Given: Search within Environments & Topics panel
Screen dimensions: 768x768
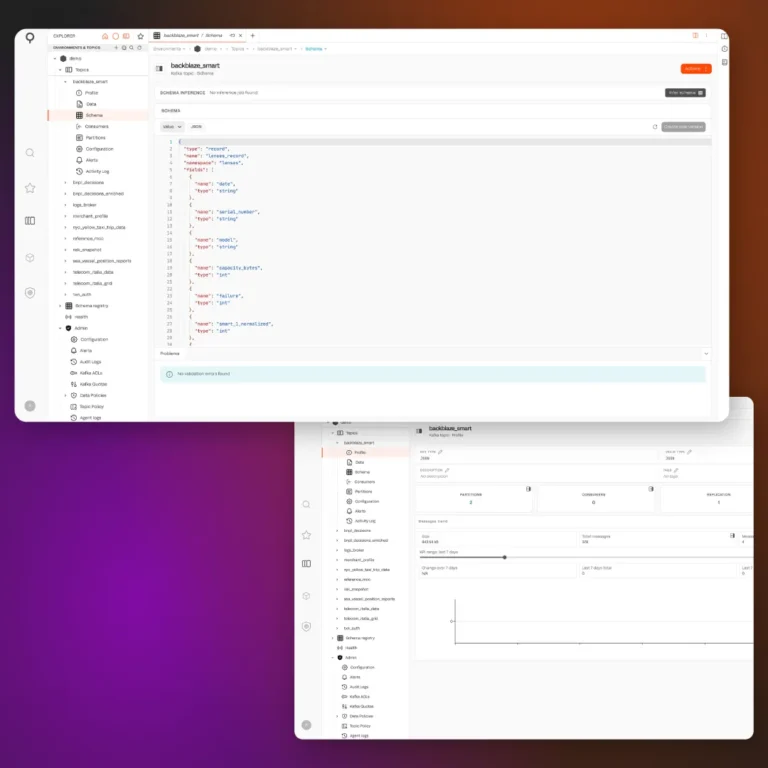Looking at the screenshot, I should point(131,48).
